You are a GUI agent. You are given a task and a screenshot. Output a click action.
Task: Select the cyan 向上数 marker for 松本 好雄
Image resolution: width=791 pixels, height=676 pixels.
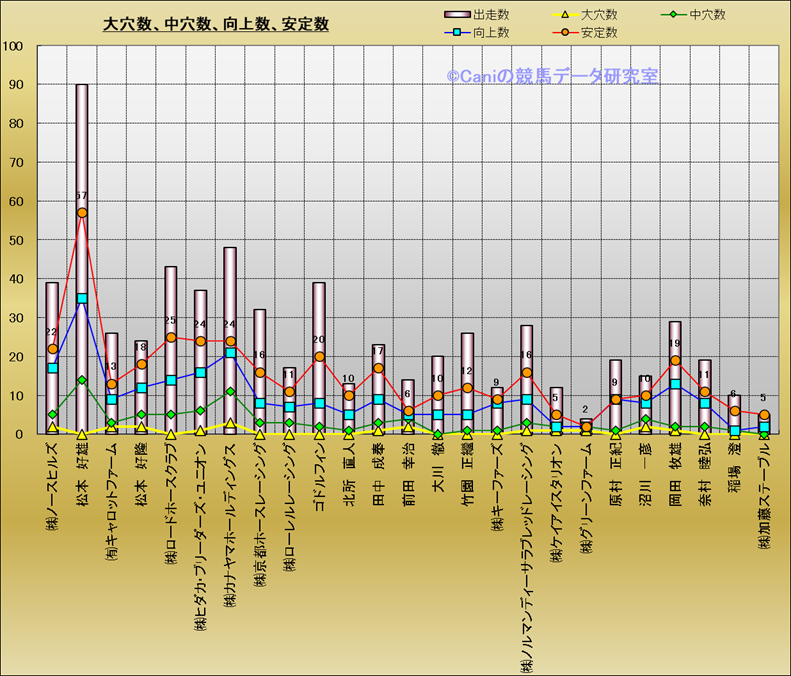click(82, 298)
